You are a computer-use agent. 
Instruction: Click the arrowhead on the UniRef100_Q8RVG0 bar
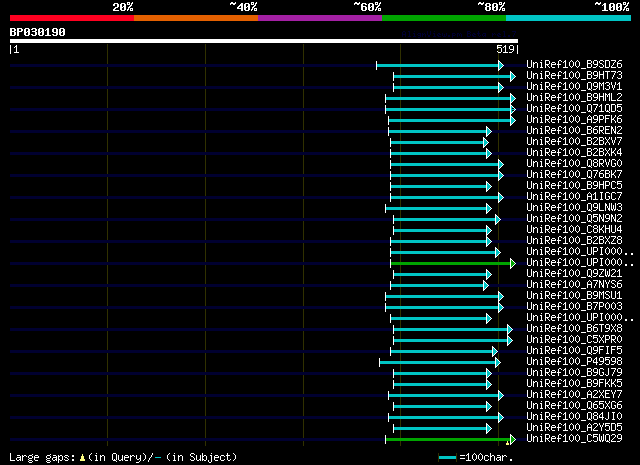pyautogui.click(x=501, y=165)
